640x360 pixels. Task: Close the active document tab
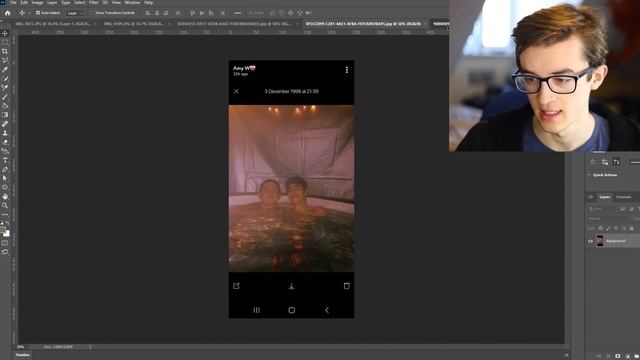[424, 24]
